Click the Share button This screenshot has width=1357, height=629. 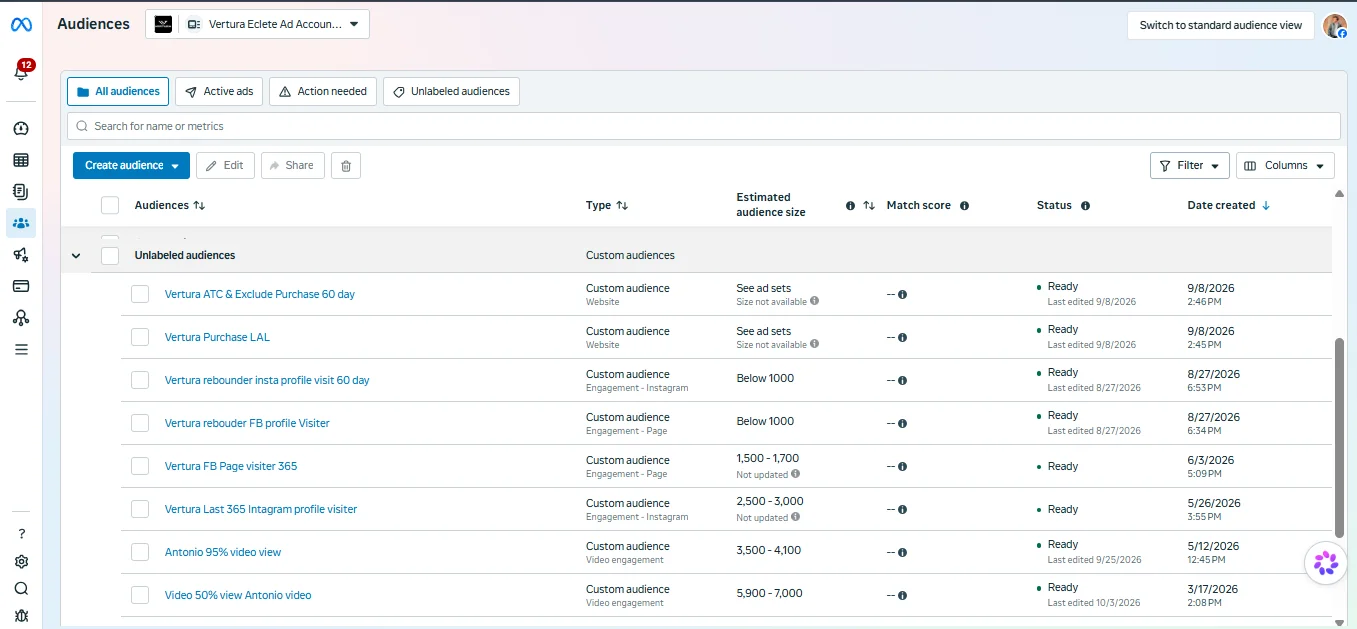click(292, 166)
